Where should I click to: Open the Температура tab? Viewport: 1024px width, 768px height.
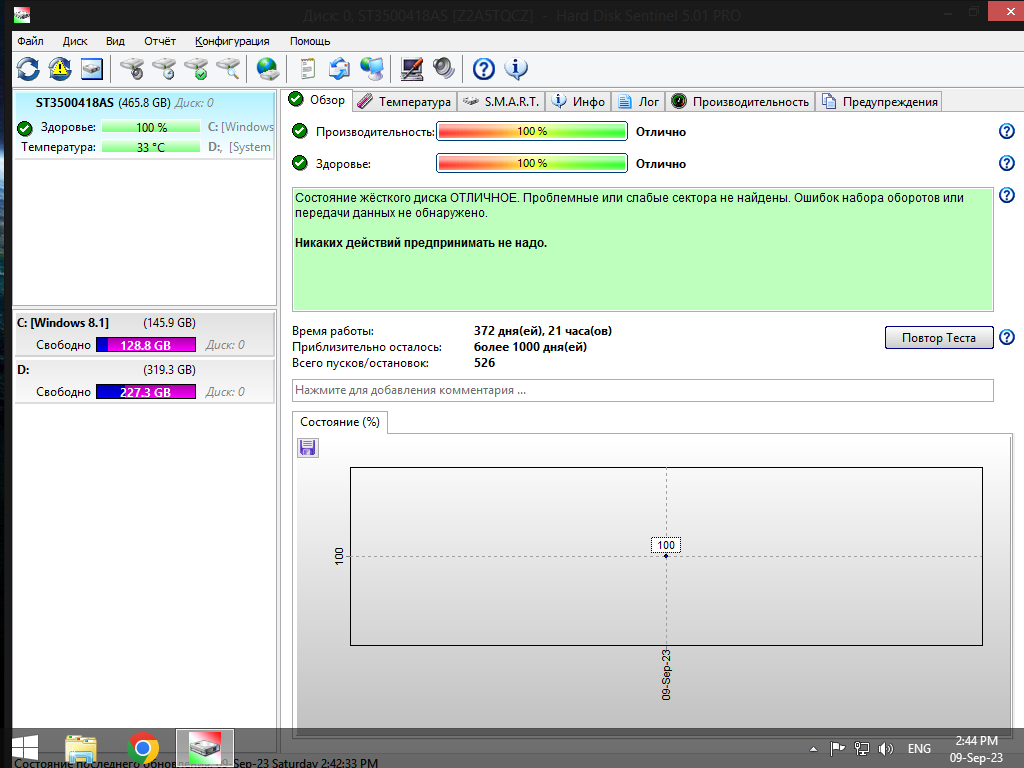[405, 101]
